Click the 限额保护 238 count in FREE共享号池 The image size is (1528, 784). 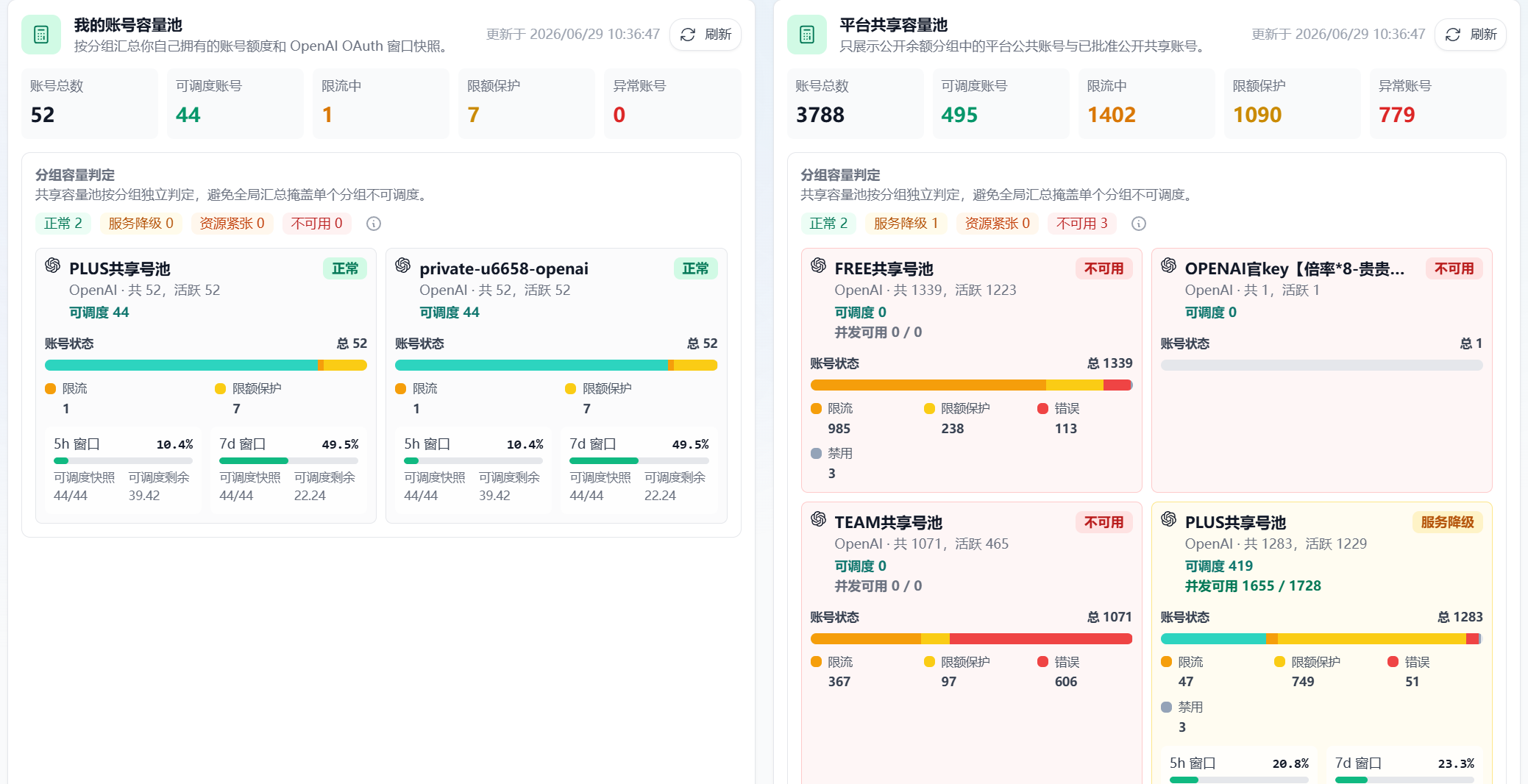click(x=953, y=429)
